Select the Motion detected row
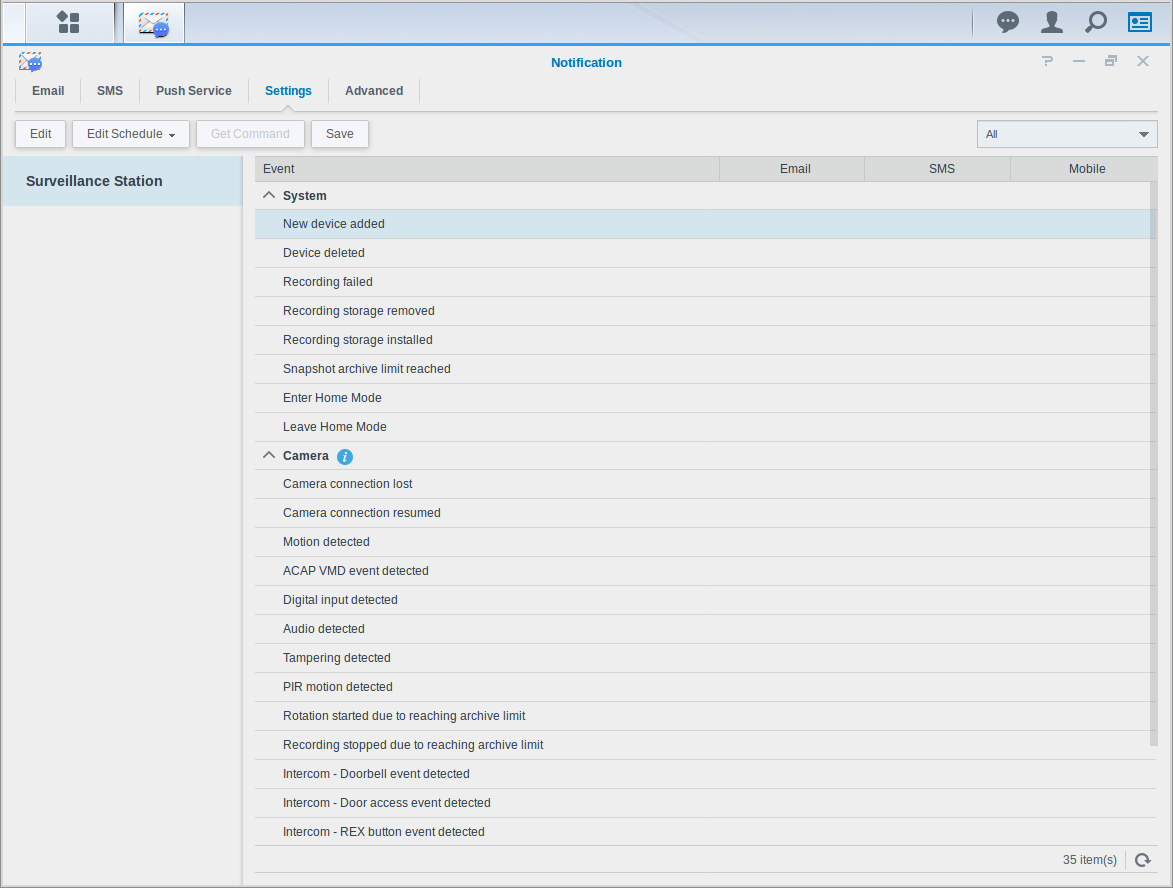Image resolution: width=1173 pixels, height=888 pixels. click(x=705, y=542)
